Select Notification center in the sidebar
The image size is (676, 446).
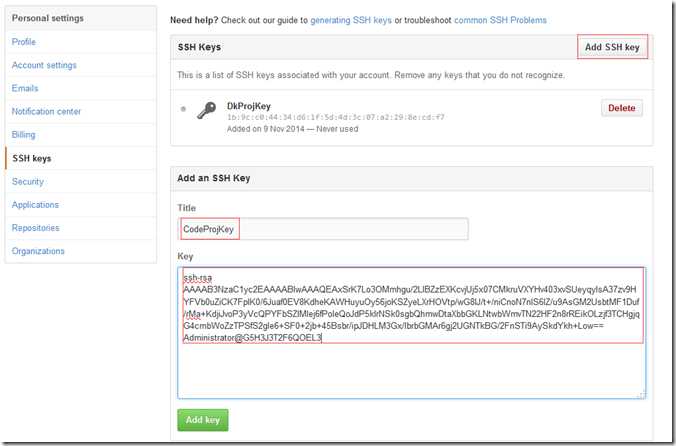click(x=46, y=112)
